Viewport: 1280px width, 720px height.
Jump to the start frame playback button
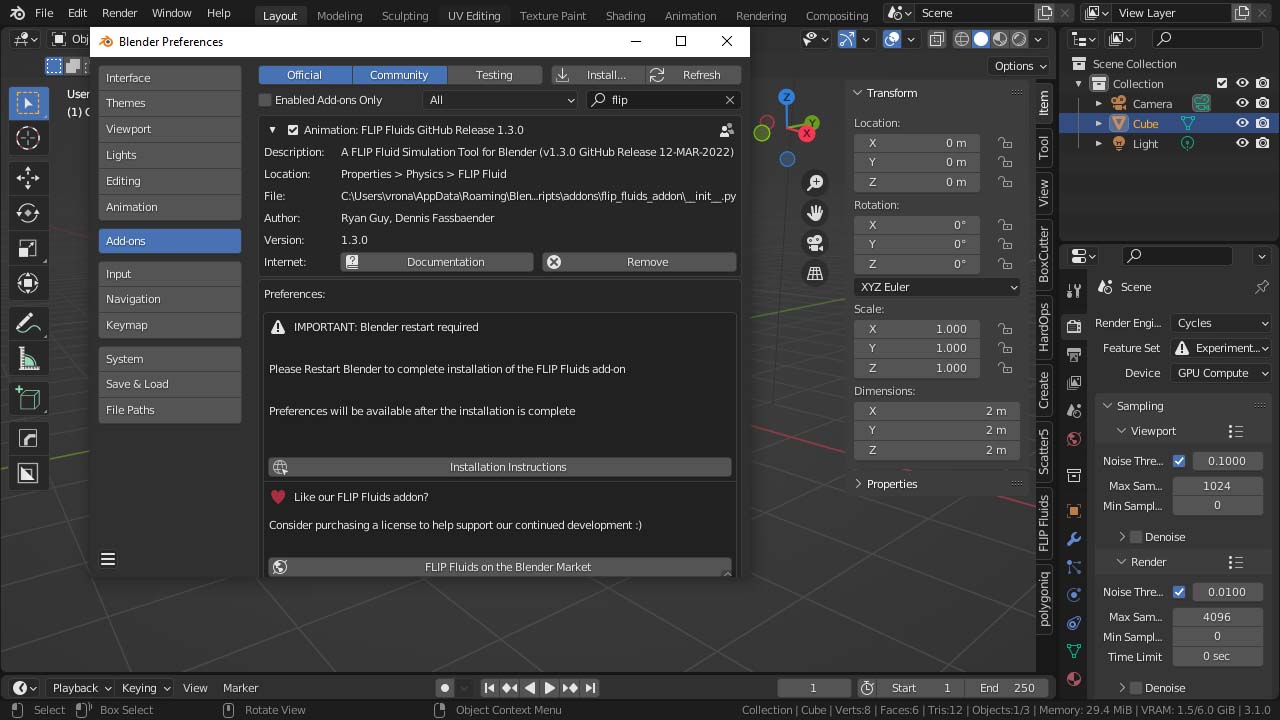(489, 688)
